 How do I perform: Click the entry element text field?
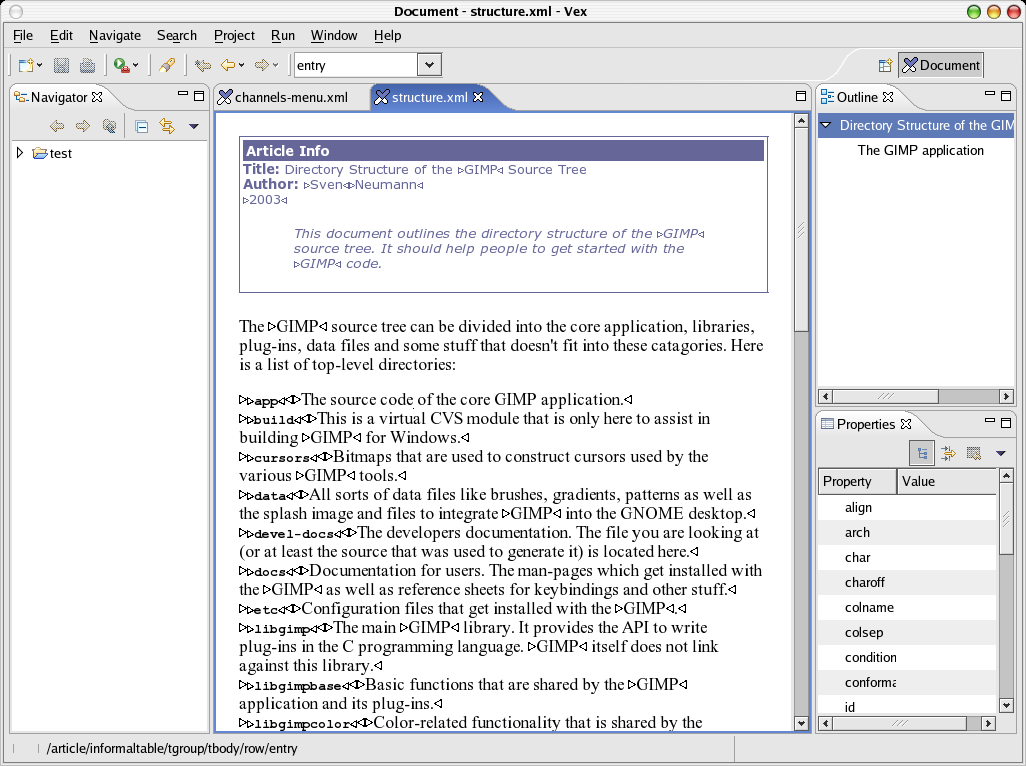pos(356,65)
